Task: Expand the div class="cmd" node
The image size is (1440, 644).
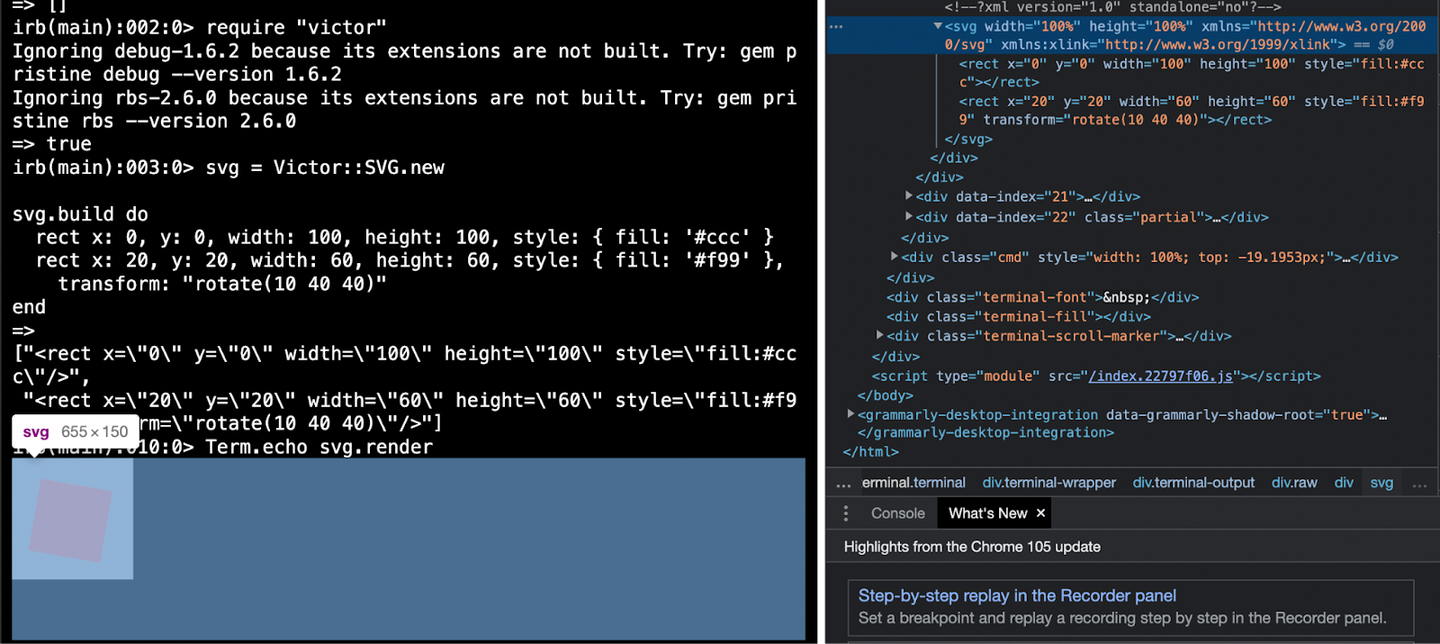Action: (x=895, y=257)
